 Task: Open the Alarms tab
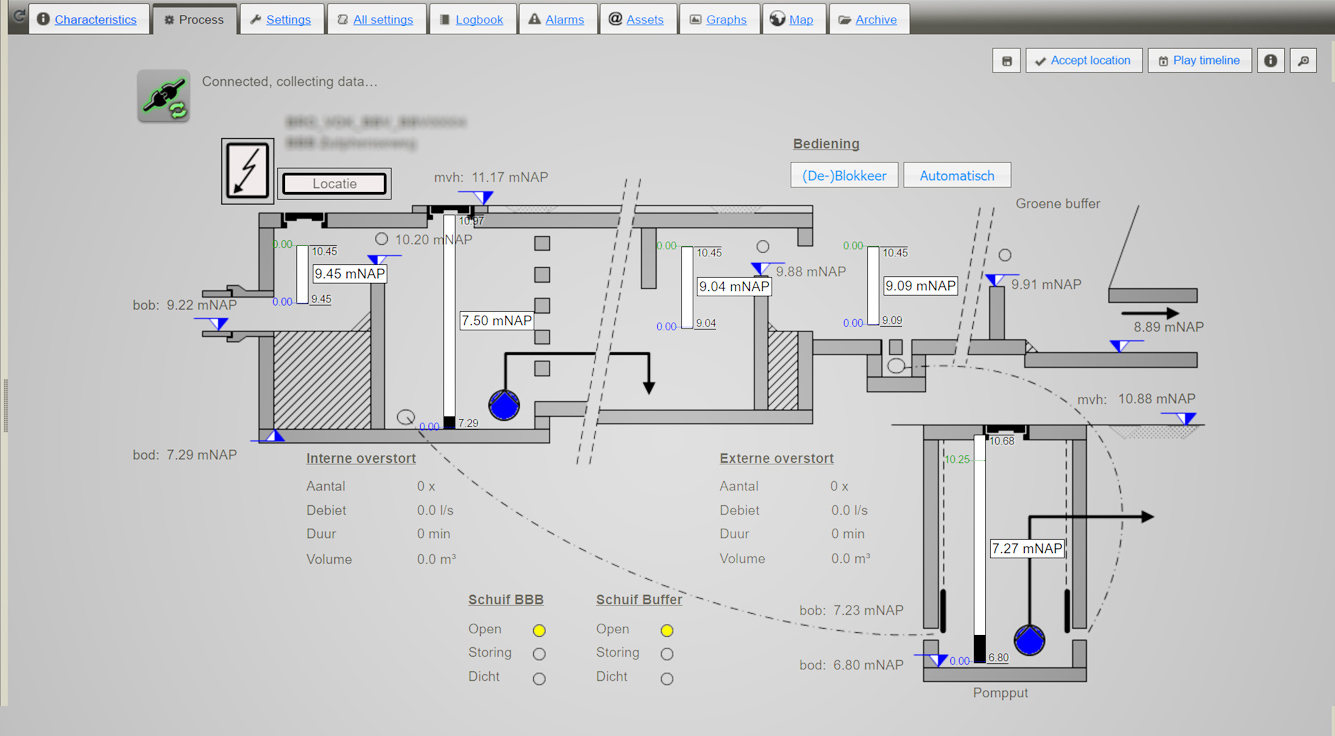[x=558, y=19]
